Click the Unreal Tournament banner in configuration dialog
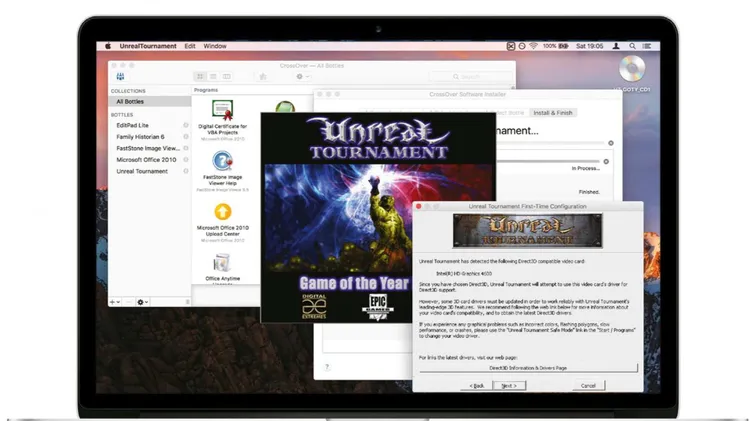This screenshot has height=421, width=750. pos(528,231)
